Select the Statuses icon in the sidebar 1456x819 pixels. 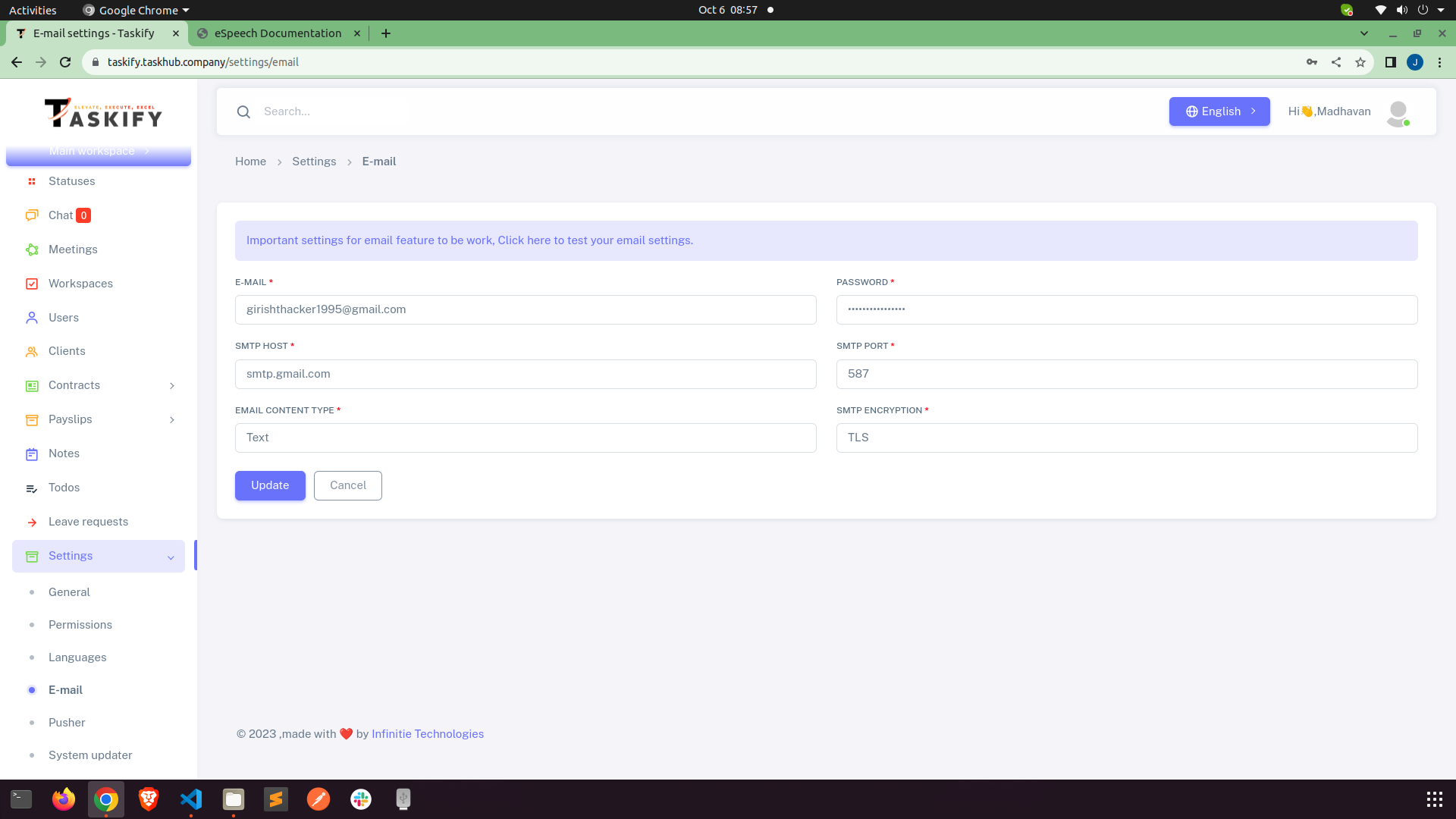click(x=32, y=181)
